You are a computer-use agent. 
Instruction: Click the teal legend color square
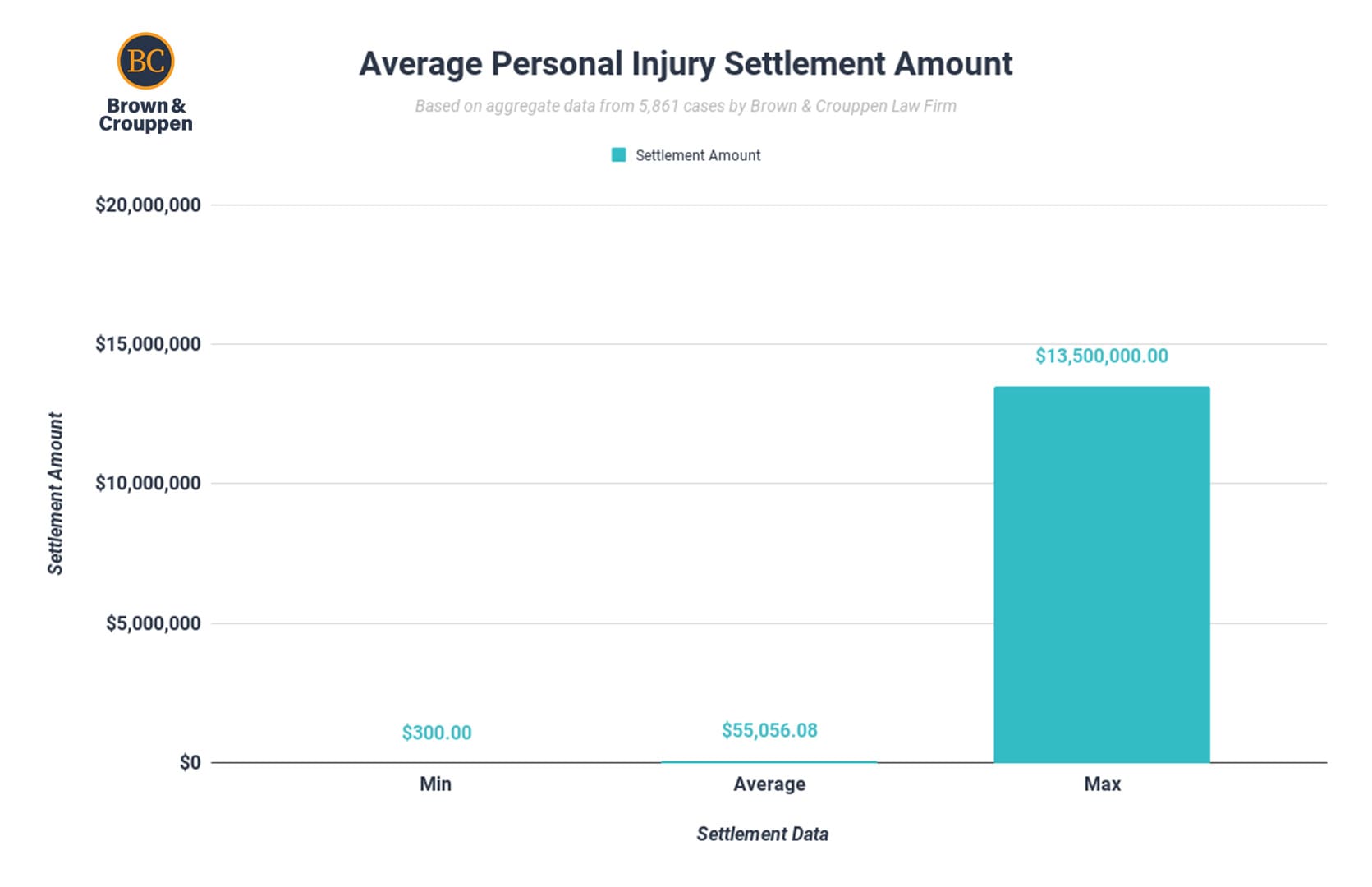619,155
